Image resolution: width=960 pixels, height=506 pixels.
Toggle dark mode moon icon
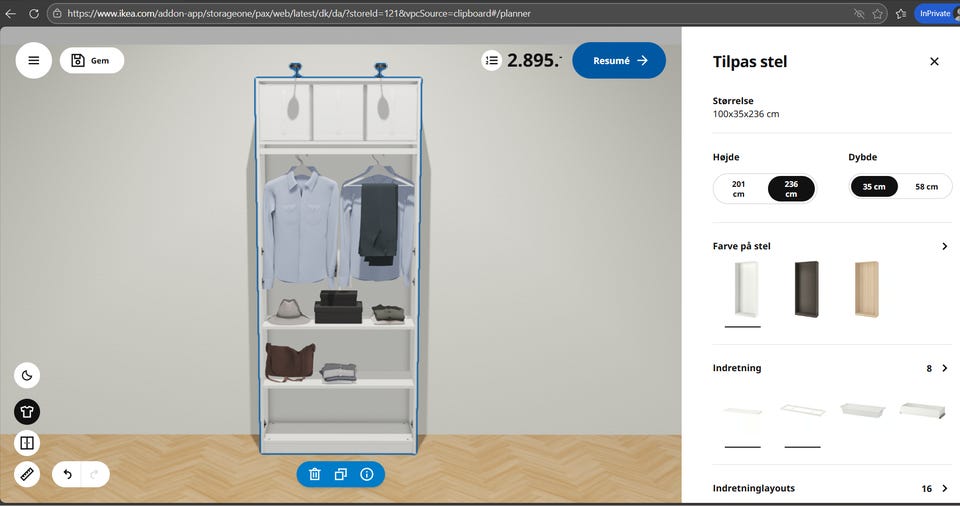click(27, 376)
